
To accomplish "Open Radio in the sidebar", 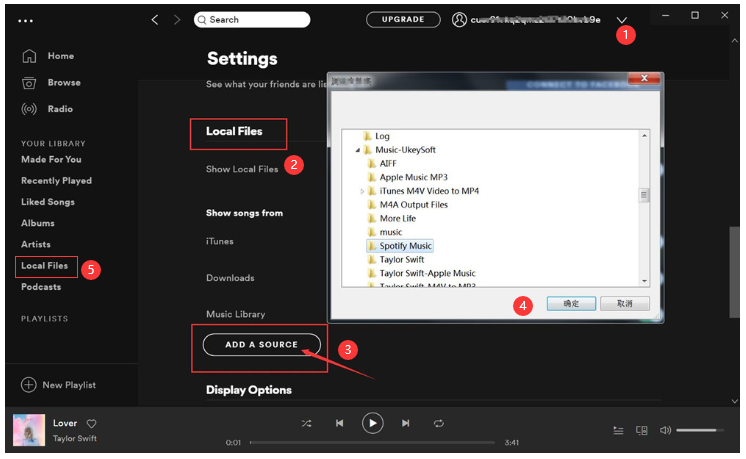I will point(60,109).
